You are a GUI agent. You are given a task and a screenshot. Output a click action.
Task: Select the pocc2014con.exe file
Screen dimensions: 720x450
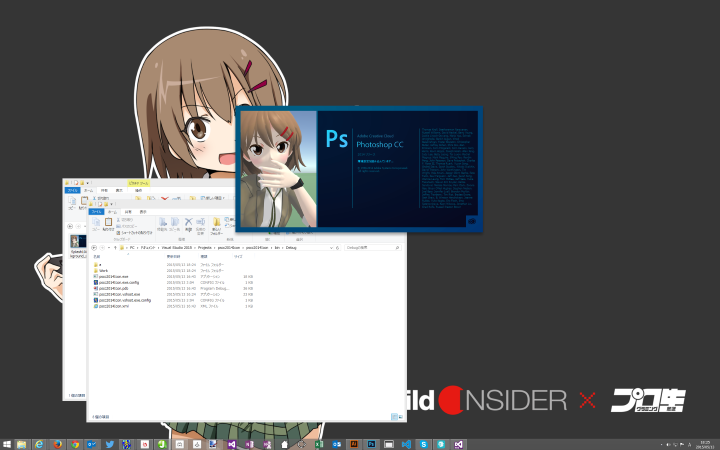pos(113,276)
